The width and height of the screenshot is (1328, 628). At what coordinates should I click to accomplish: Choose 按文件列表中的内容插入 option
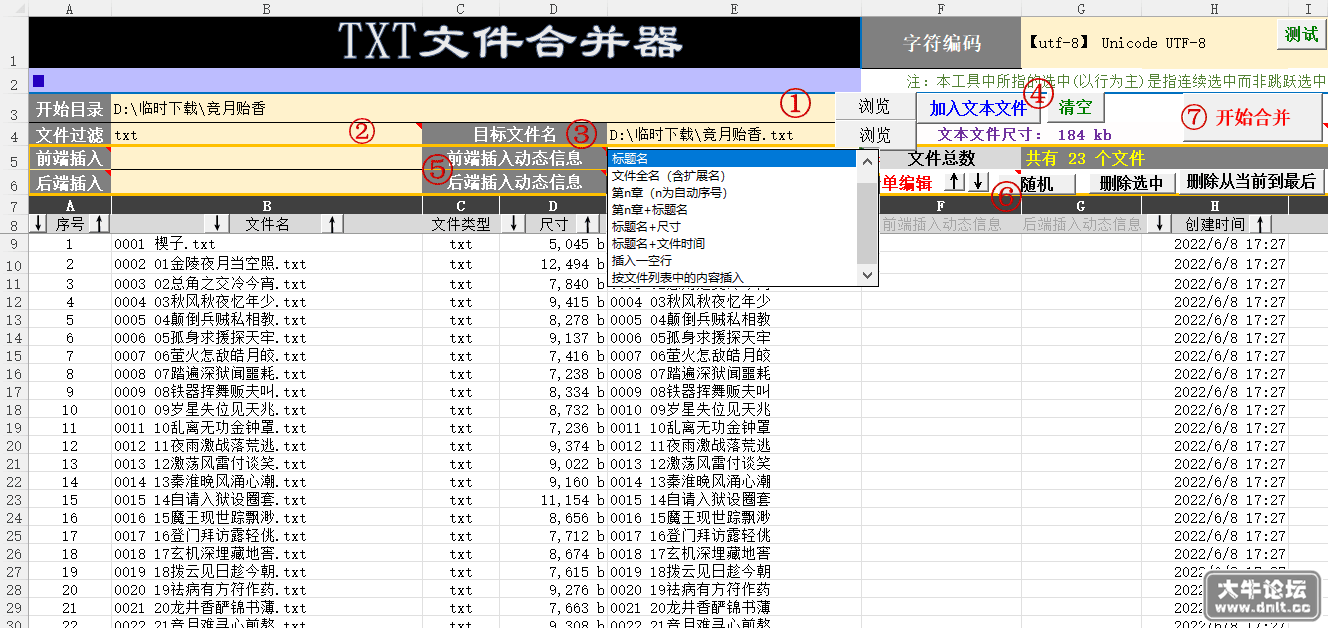coord(732,277)
